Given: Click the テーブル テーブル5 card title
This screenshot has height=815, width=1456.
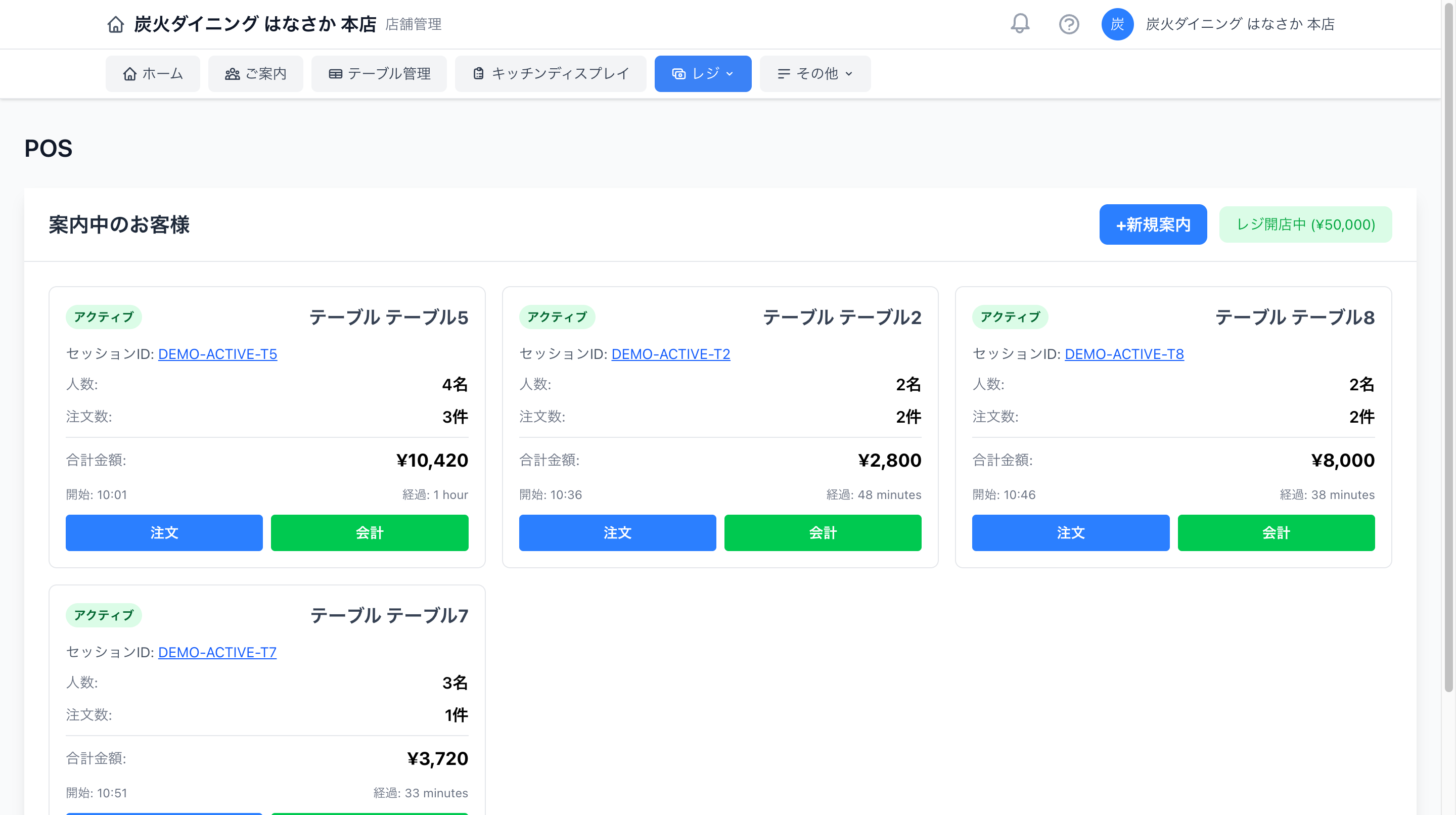Looking at the screenshot, I should [x=388, y=317].
